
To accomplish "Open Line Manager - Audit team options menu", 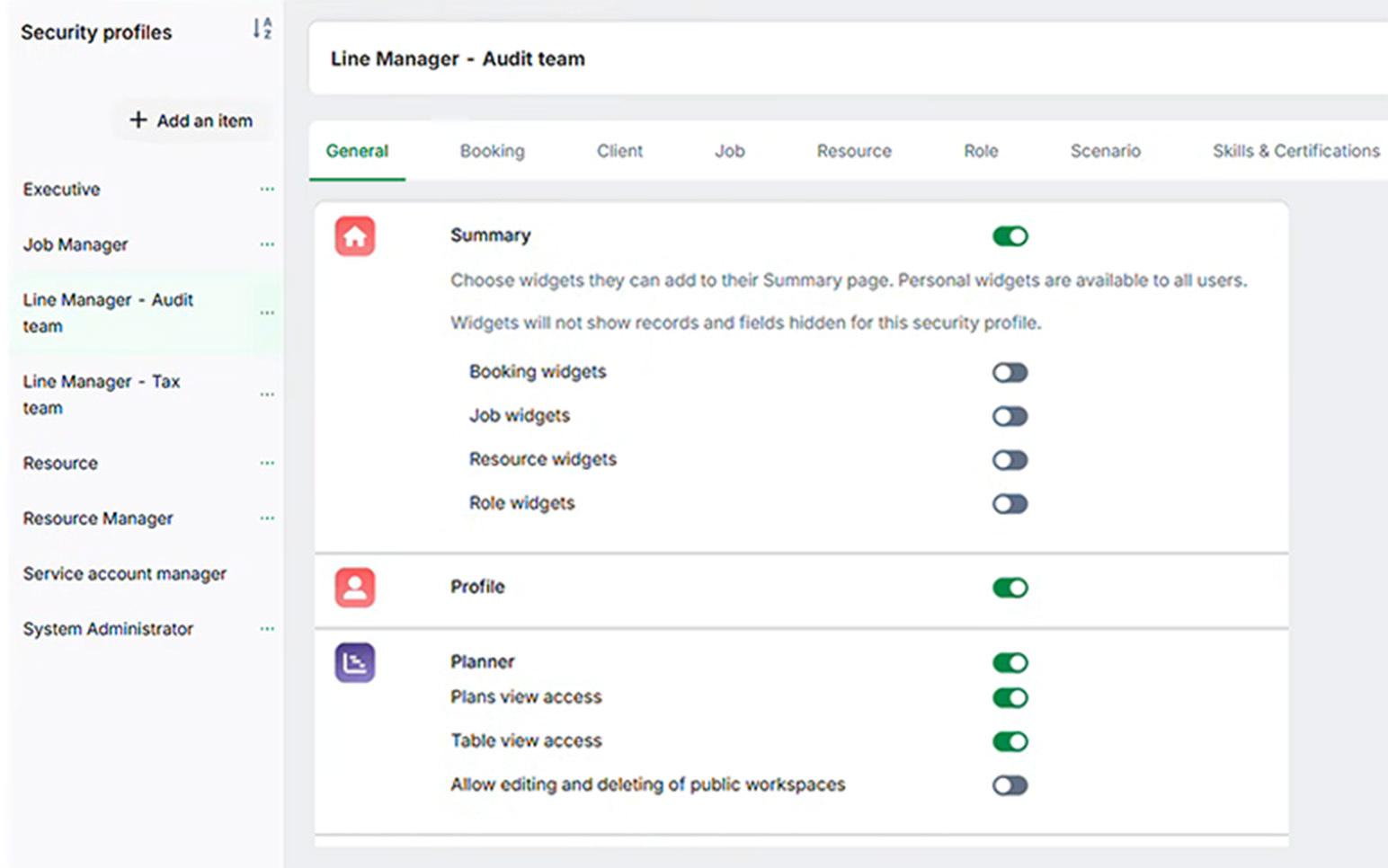I will [x=267, y=313].
